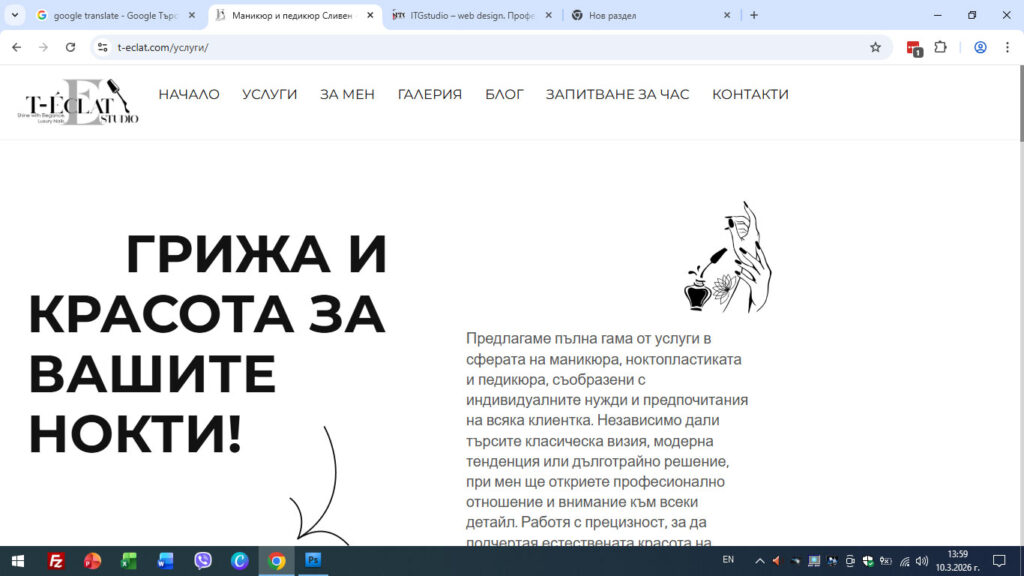Image resolution: width=1024 pixels, height=576 pixels.
Task: Open the Chrome extensions puzzle icon
Action: tap(940, 47)
